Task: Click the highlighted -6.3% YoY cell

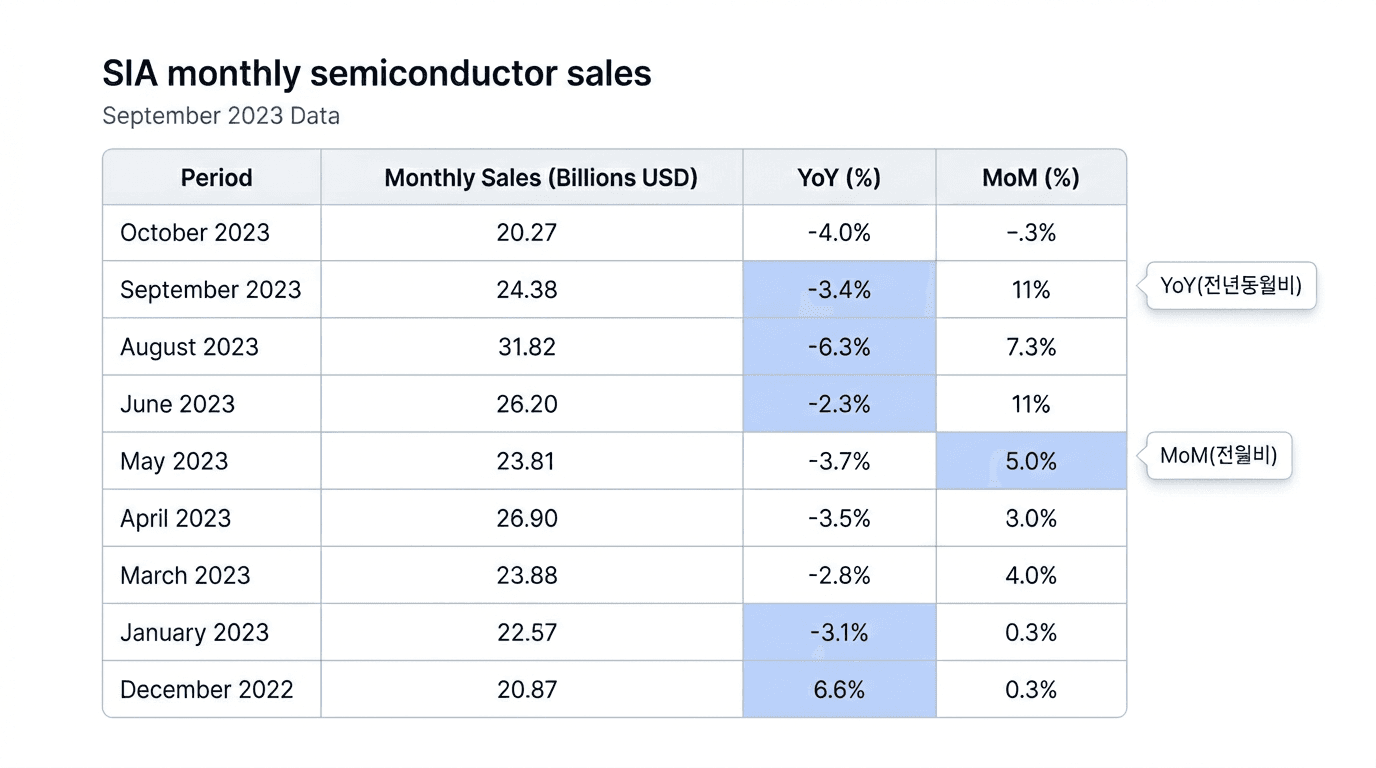Action: tap(839, 347)
